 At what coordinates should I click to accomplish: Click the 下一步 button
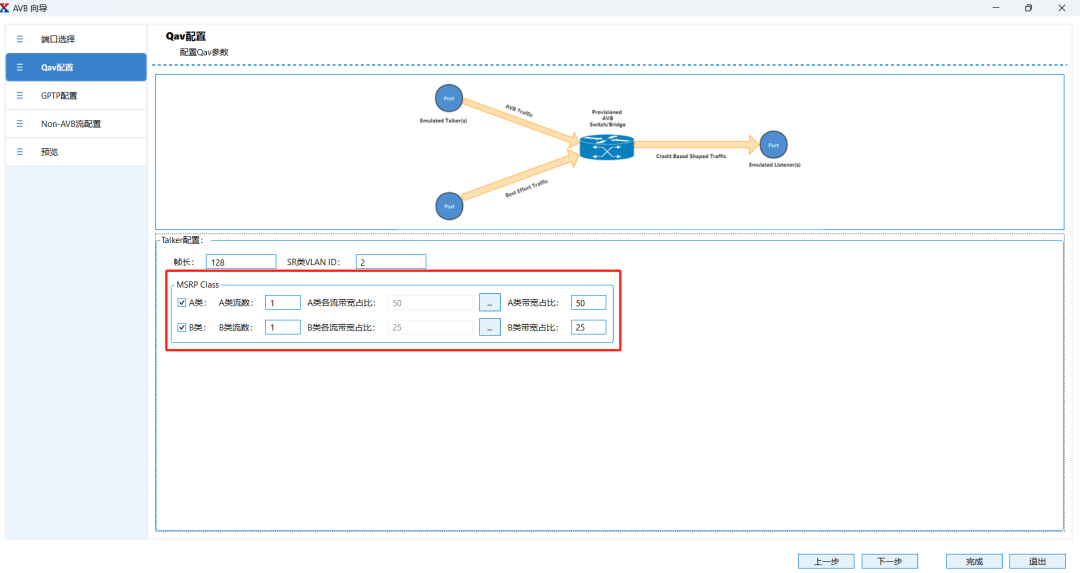pos(889,561)
